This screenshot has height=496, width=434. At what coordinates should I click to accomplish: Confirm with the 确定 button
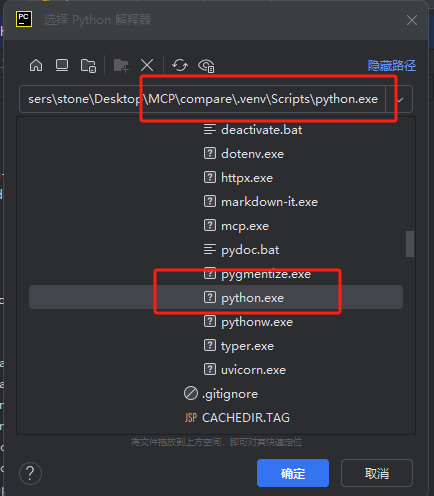click(x=293, y=473)
